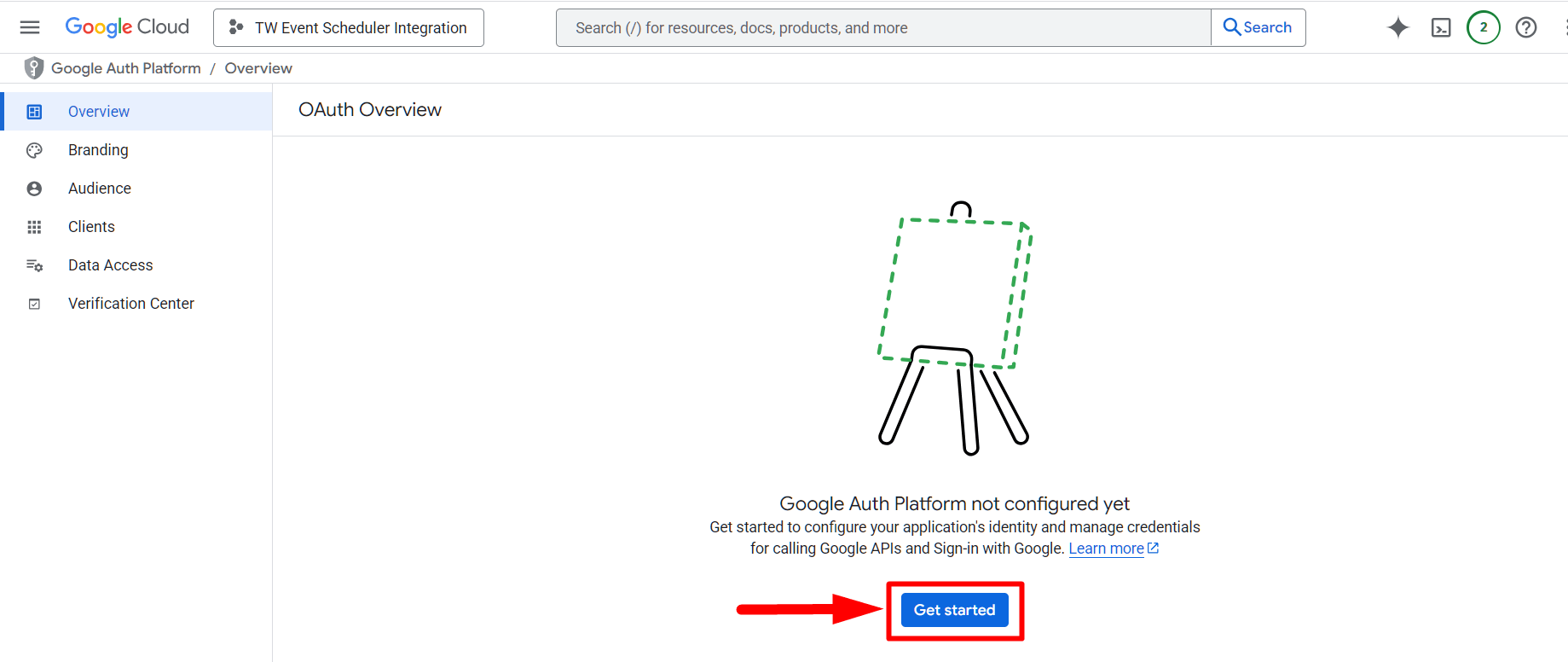Open Branding in the sidebar
Image resolution: width=1568 pixels, height=662 pixels.
pyautogui.click(x=136, y=150)
